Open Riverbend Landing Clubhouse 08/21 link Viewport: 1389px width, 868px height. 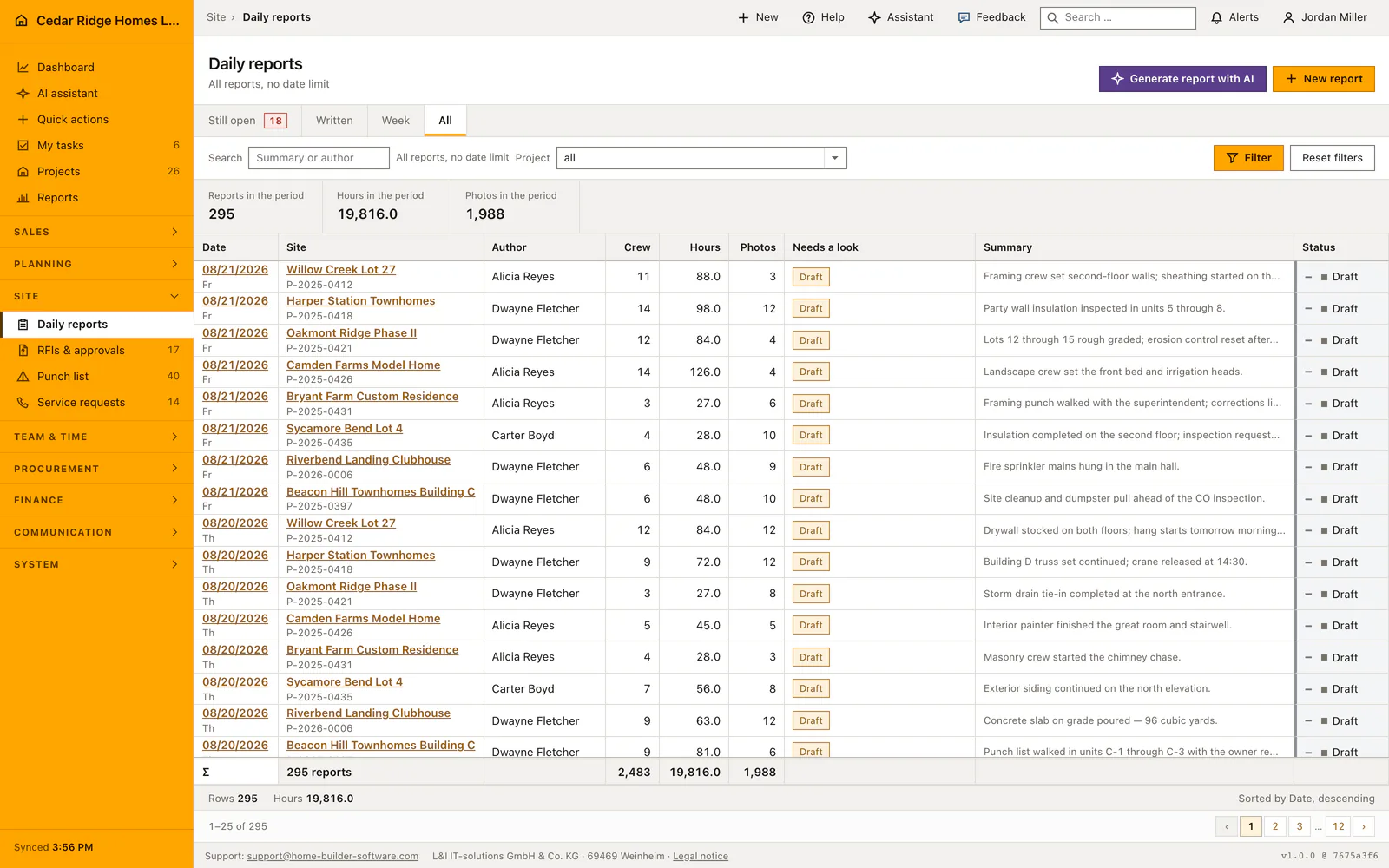point(368,460)
